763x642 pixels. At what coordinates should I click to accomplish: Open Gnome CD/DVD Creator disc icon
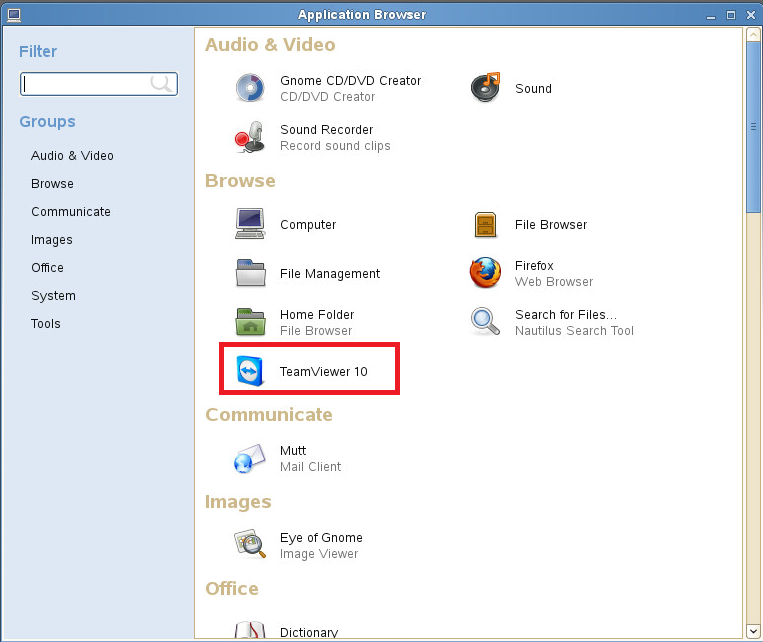pos(250,88)
